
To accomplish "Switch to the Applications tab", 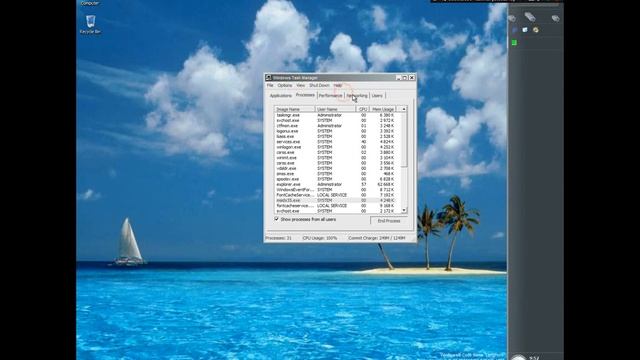I will 280,96.
